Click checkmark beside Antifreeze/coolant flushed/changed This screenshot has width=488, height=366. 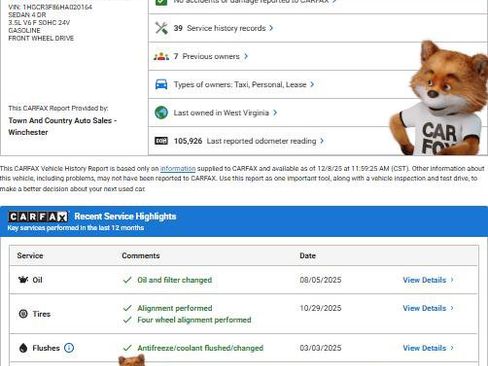pos(127,348)
